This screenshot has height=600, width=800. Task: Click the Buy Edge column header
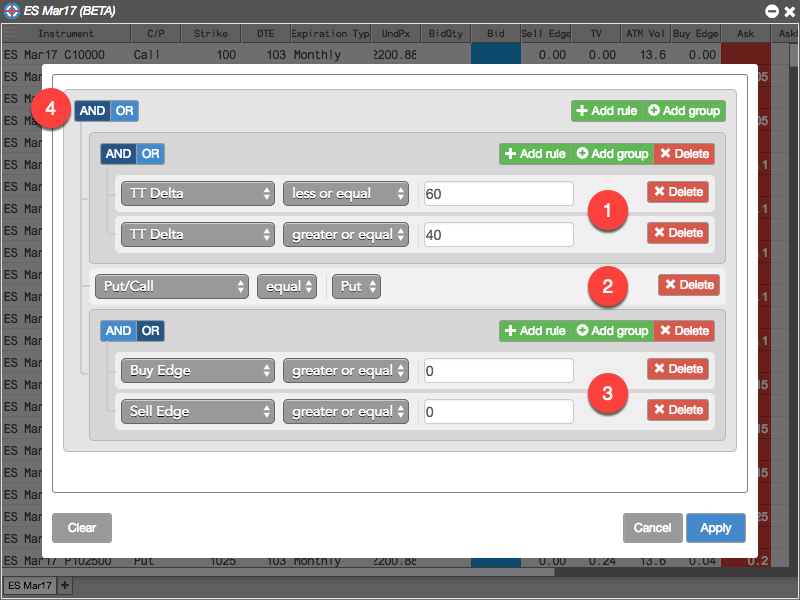695,34
